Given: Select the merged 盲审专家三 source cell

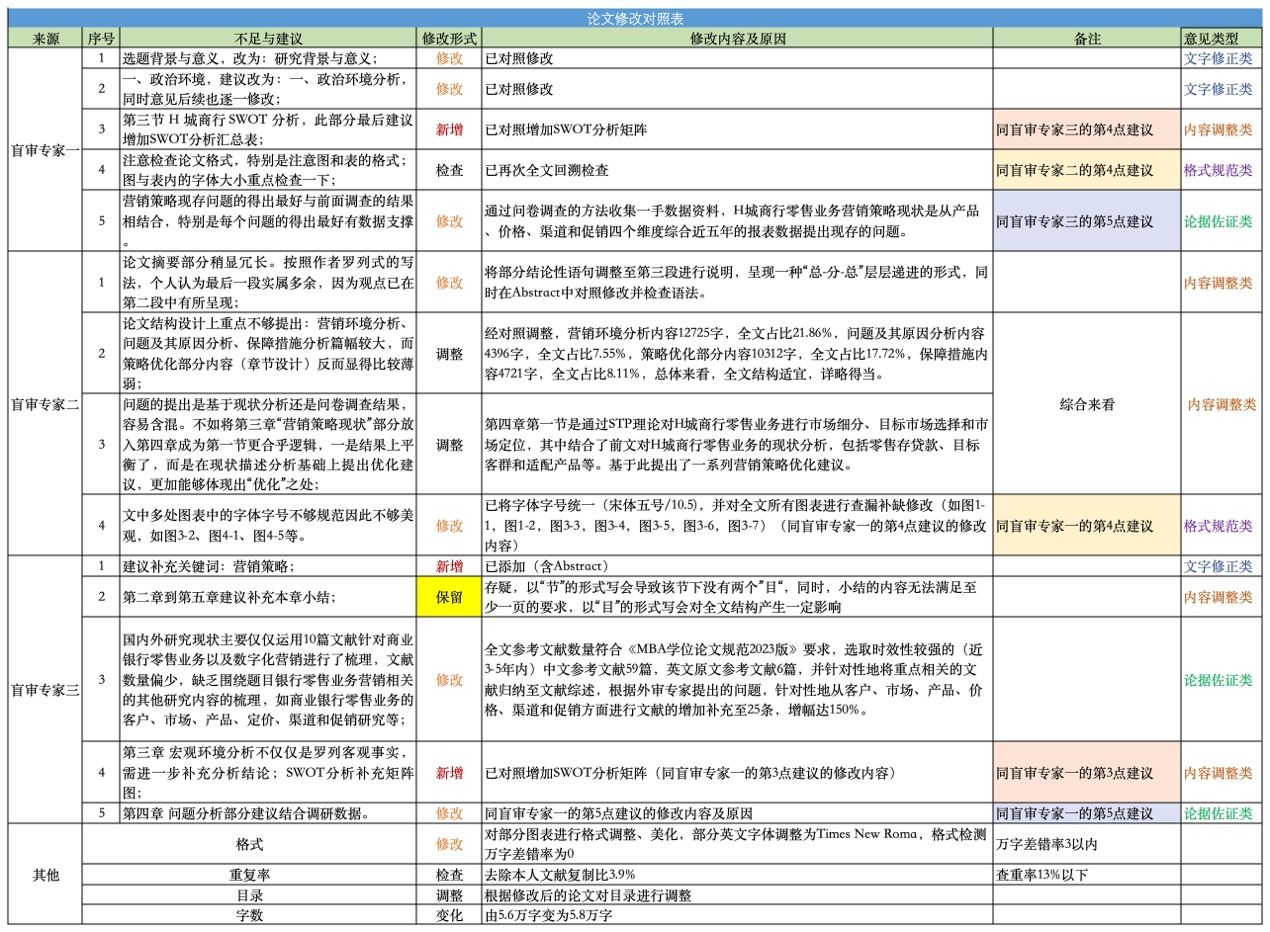Looking at the screenshot, I should click(x=46, y=690).
